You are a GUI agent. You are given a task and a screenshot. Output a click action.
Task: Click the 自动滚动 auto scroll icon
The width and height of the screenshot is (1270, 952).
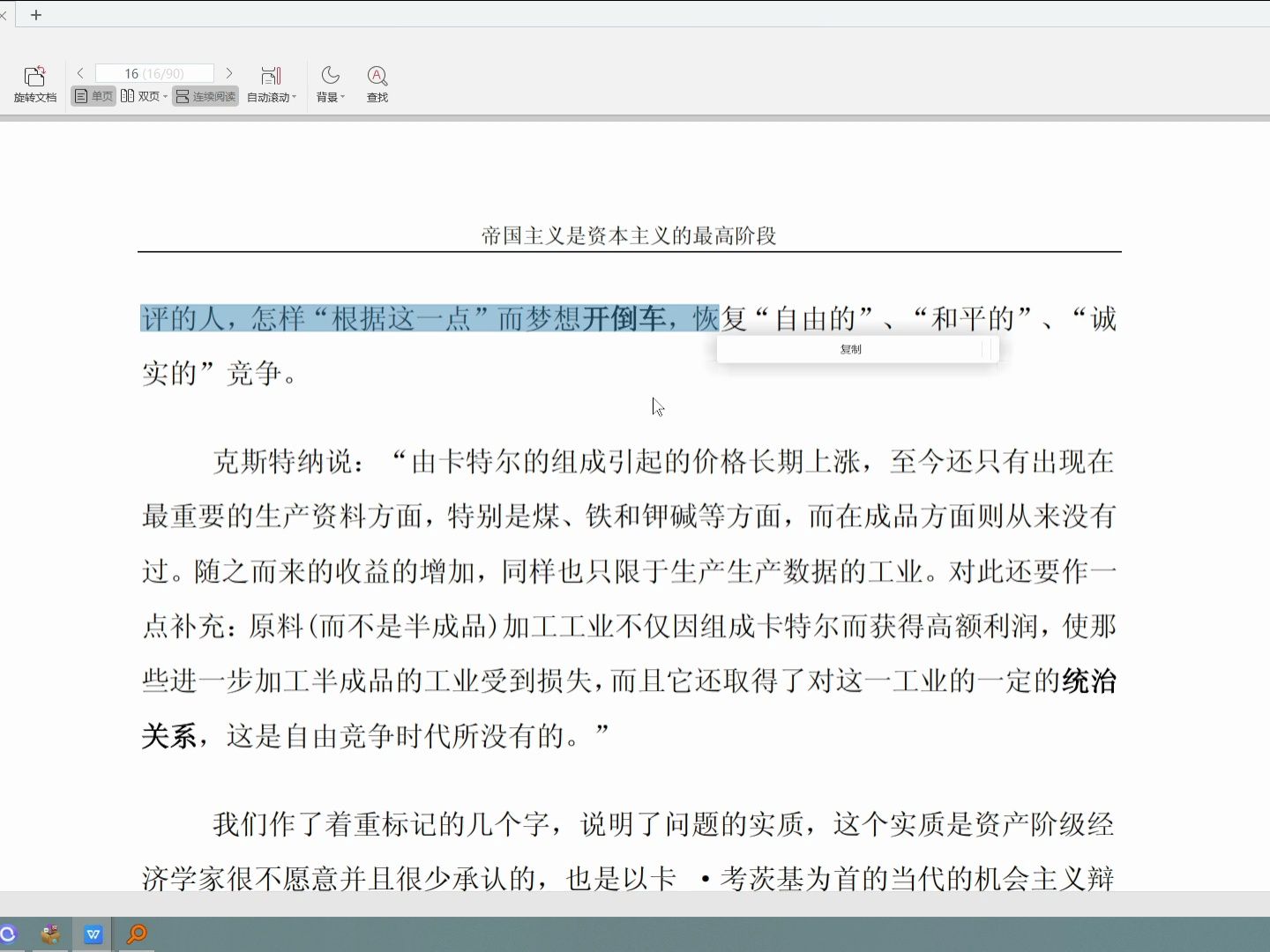click(271, 76)
